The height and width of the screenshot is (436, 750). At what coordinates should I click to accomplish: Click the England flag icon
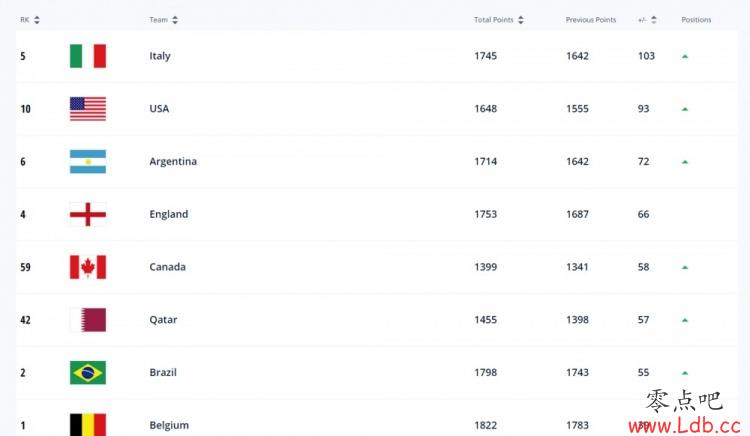pyautogui.click(x=88, y=214)
